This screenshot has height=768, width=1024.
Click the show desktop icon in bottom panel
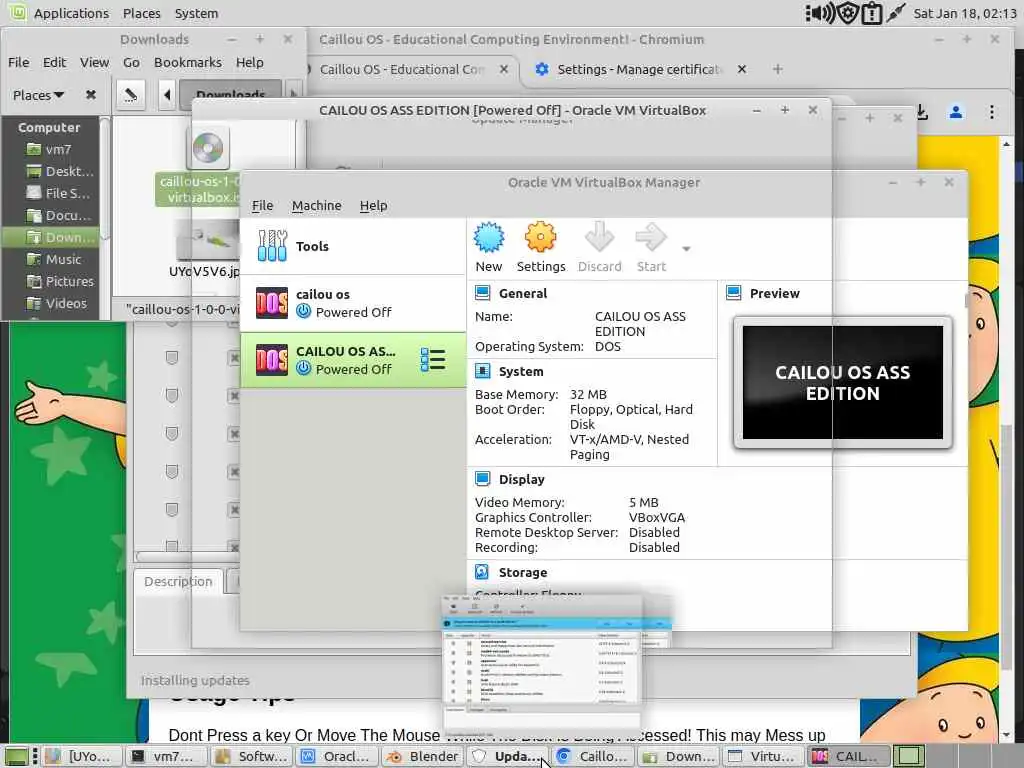point(16,756)
